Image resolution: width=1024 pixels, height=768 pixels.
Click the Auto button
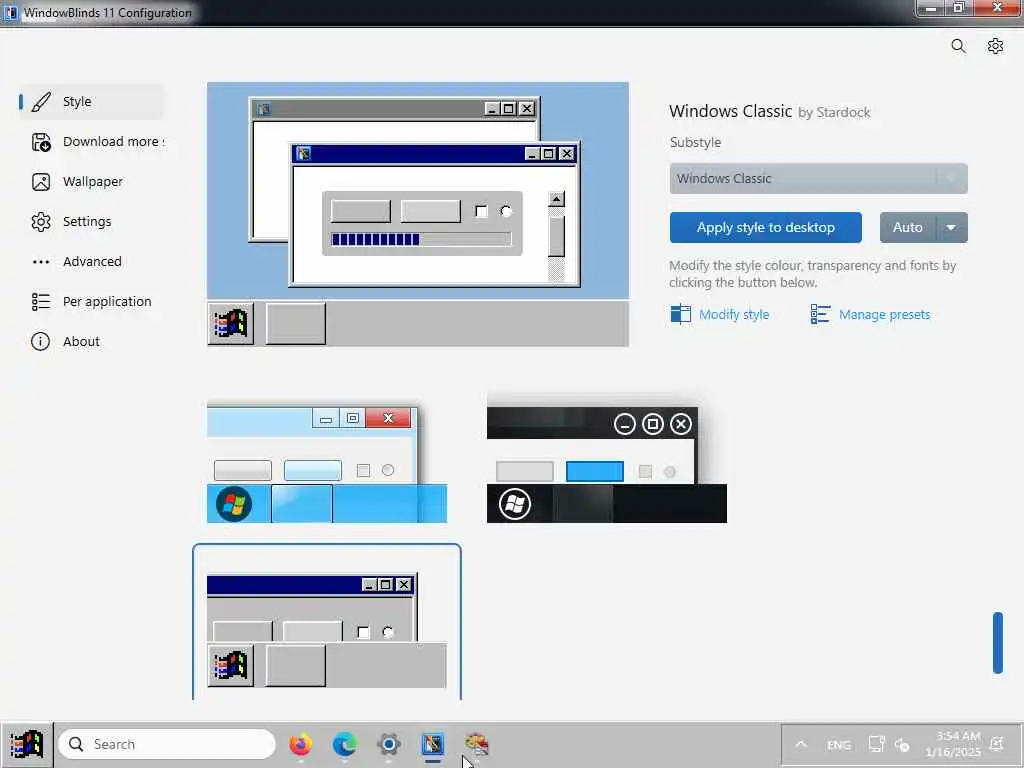(x=908, y=227)
